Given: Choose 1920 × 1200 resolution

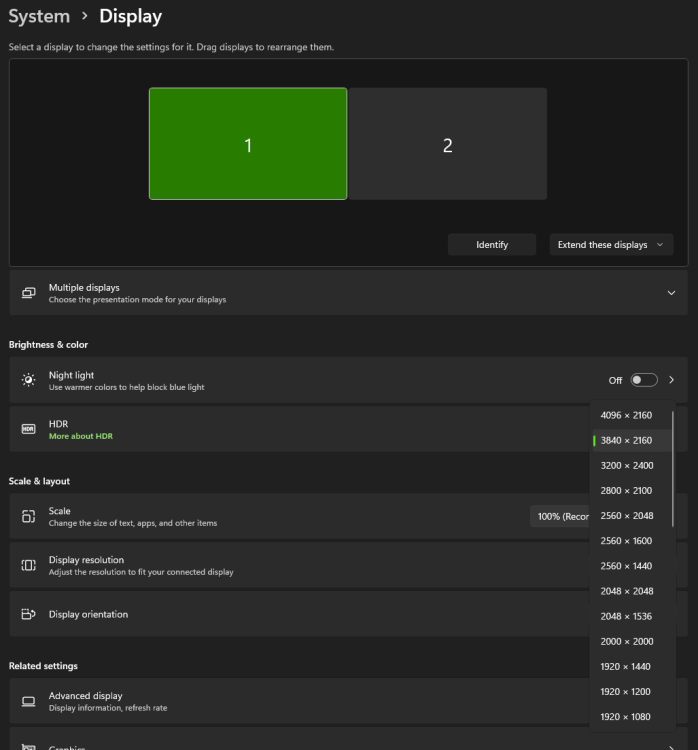Looking at the screenshot, I should coord(630,692).
